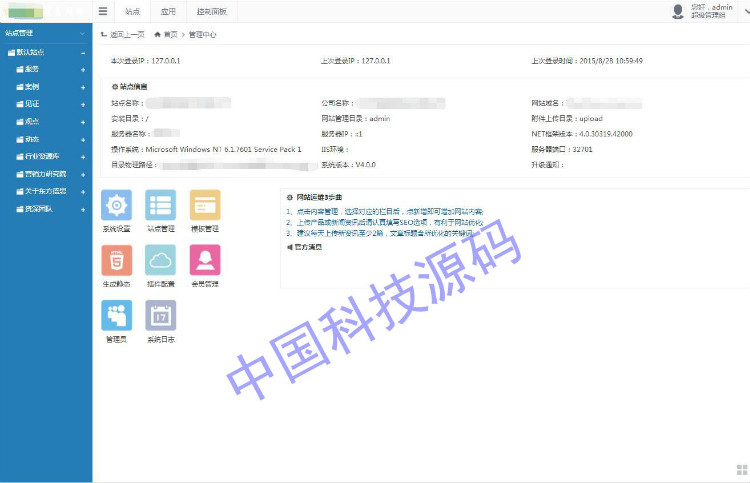
Task: Expand the 行业资源库 folder plus sign
Action: (x=83, y=157)
